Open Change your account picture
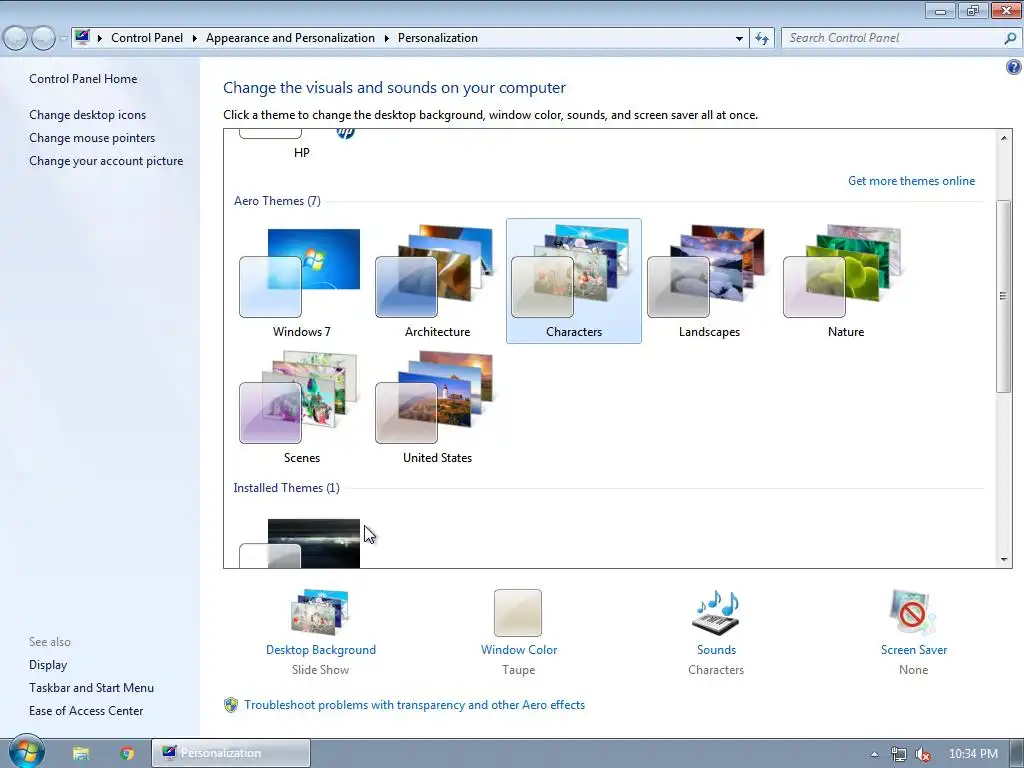The image size is (1024, 768). point(106,161)
